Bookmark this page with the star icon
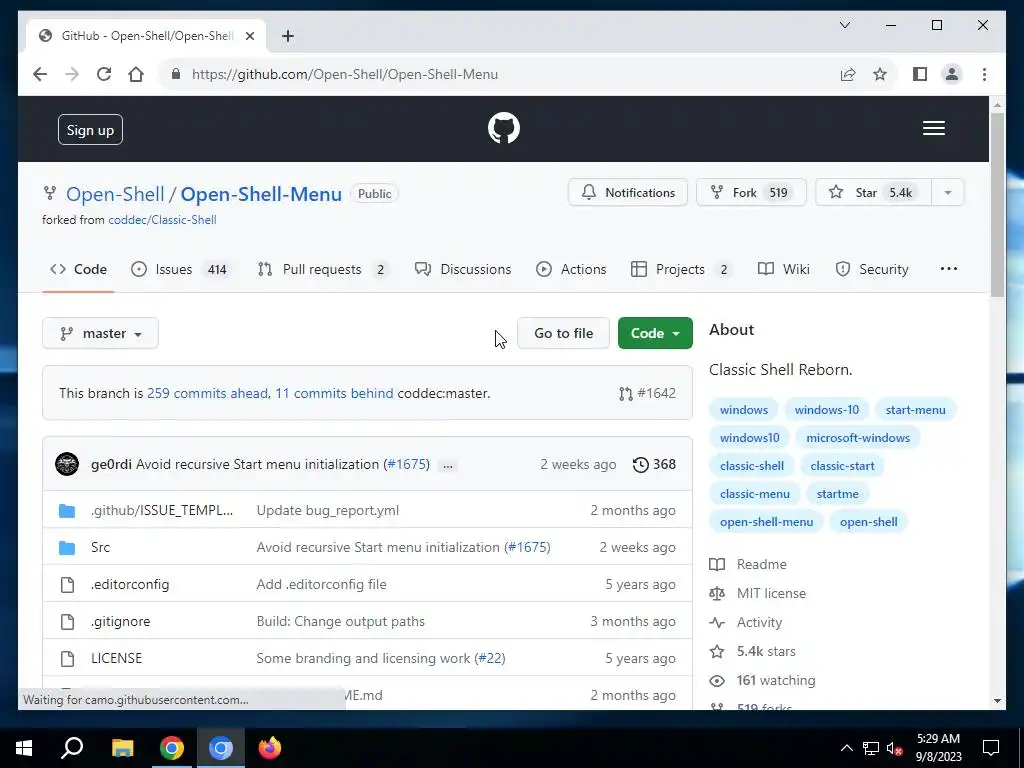The image size is (1024, 768). 880,74
